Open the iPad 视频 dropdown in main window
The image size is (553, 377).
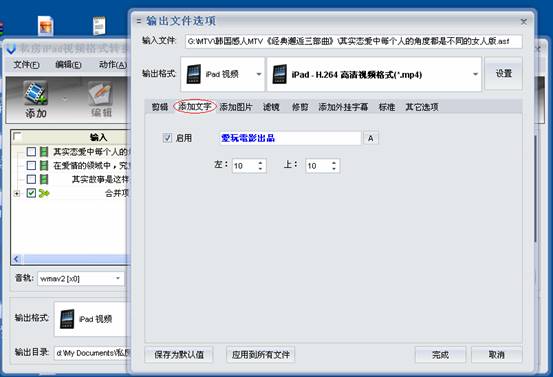pyautogui.click(x=92, y=319)
